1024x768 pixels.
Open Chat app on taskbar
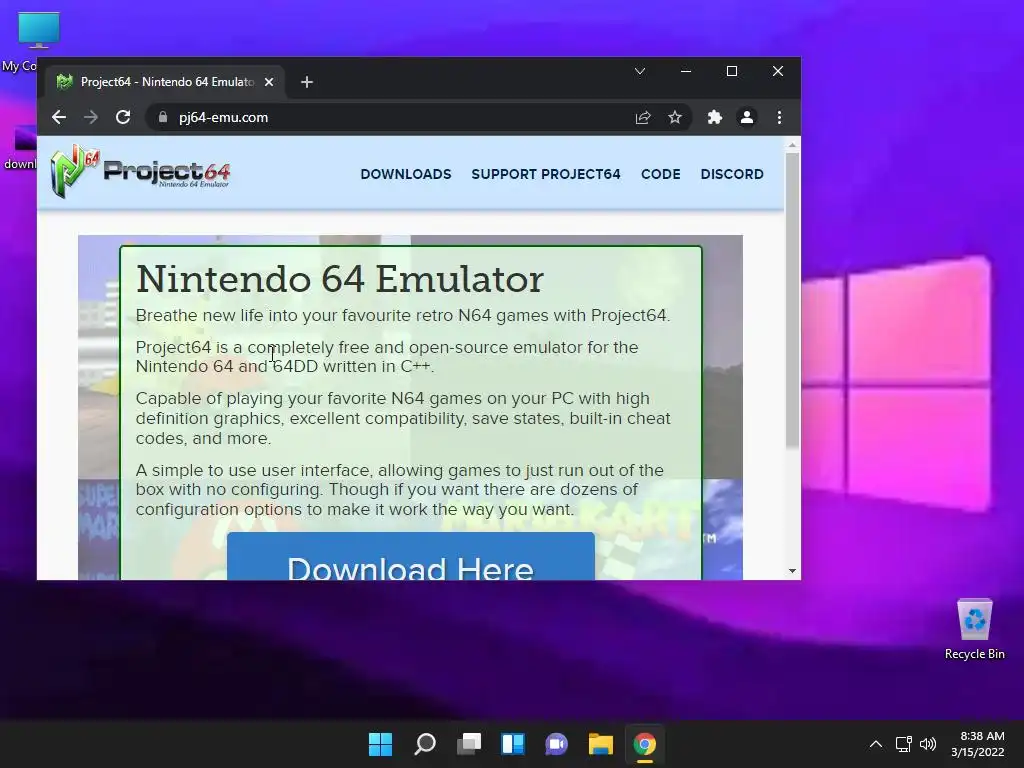(556, 744)
